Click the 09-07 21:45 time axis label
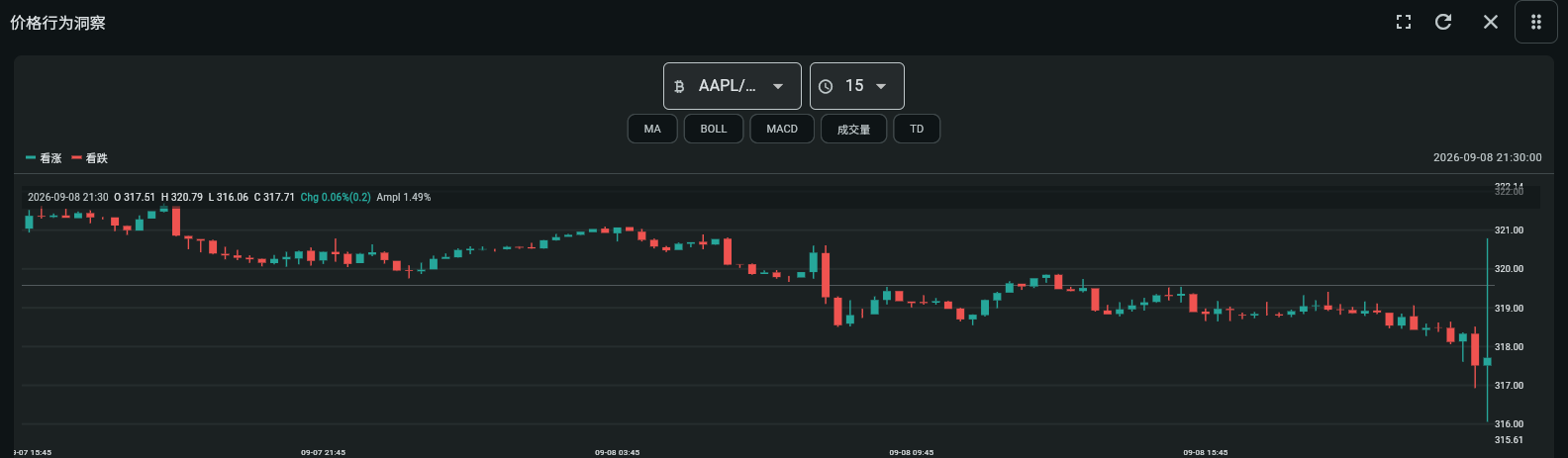Screen dimensions: 1568x458 point(324,452)
